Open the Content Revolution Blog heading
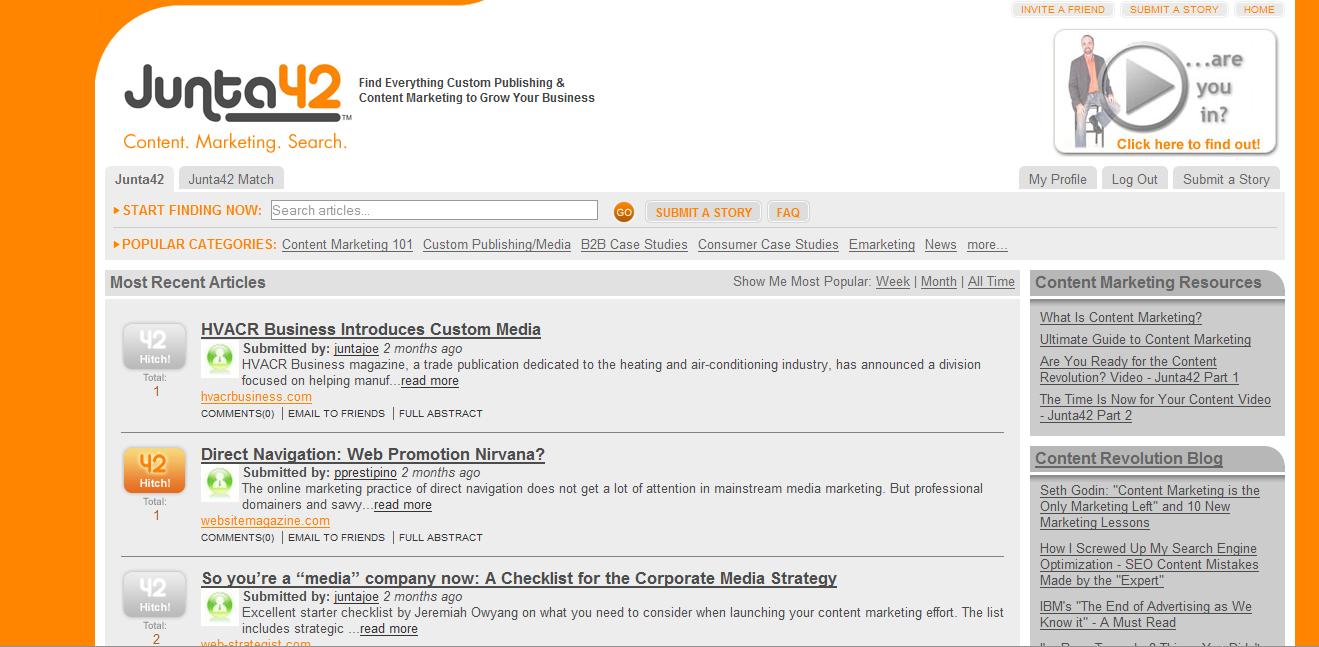Viewport: 1319px width, 647px height. [1129, 458]
